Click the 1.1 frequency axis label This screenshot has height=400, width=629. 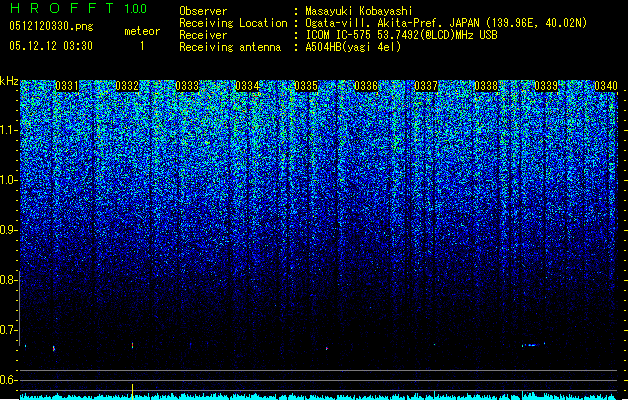9,130
